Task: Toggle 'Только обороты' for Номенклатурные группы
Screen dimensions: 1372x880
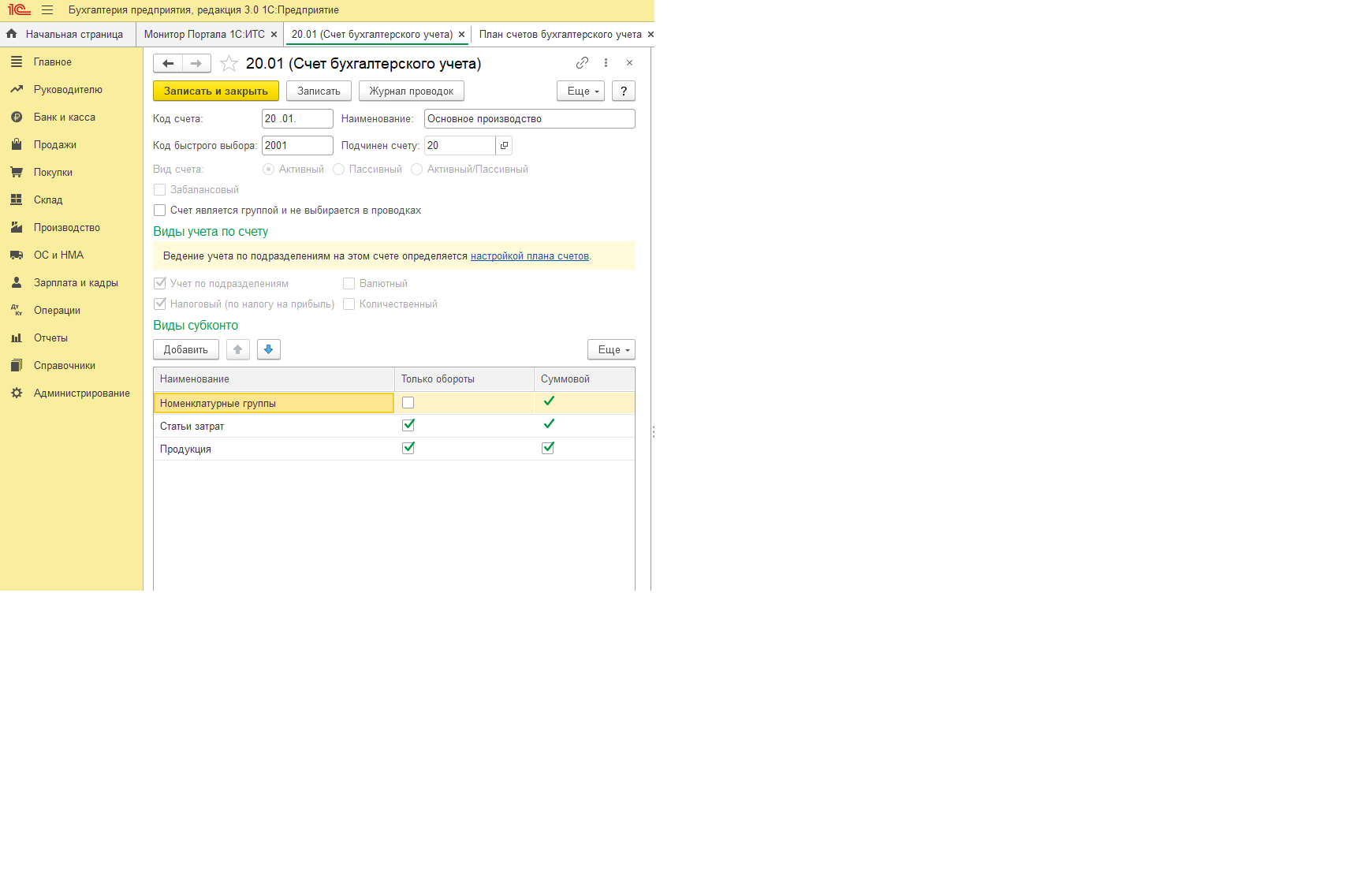Action: 408,403
